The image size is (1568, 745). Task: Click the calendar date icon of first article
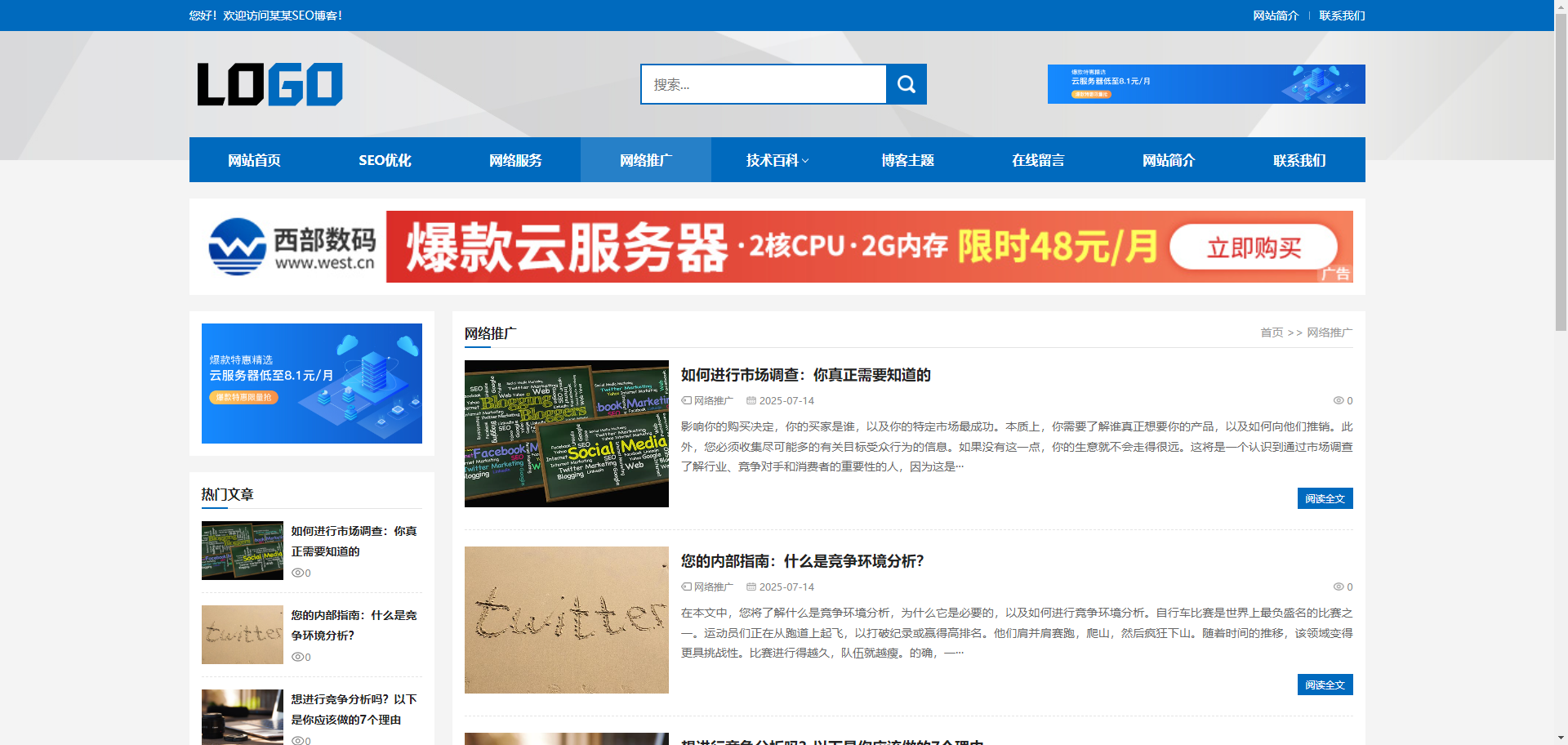(751, 400)
